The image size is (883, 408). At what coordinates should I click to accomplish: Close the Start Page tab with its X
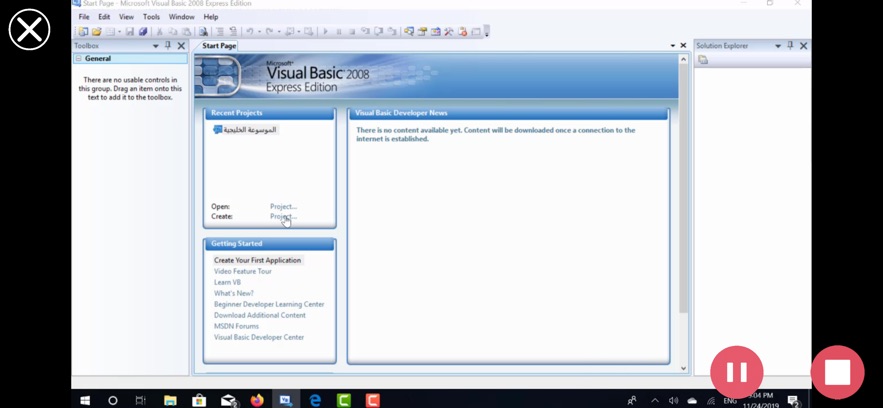click(683, 46)
